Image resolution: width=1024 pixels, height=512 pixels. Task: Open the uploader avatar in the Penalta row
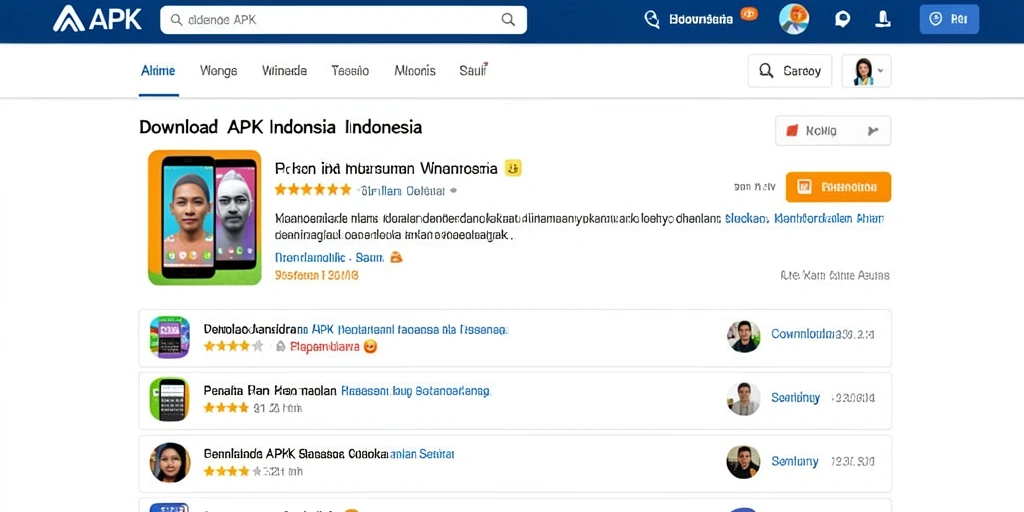click(x=743, y=398)
